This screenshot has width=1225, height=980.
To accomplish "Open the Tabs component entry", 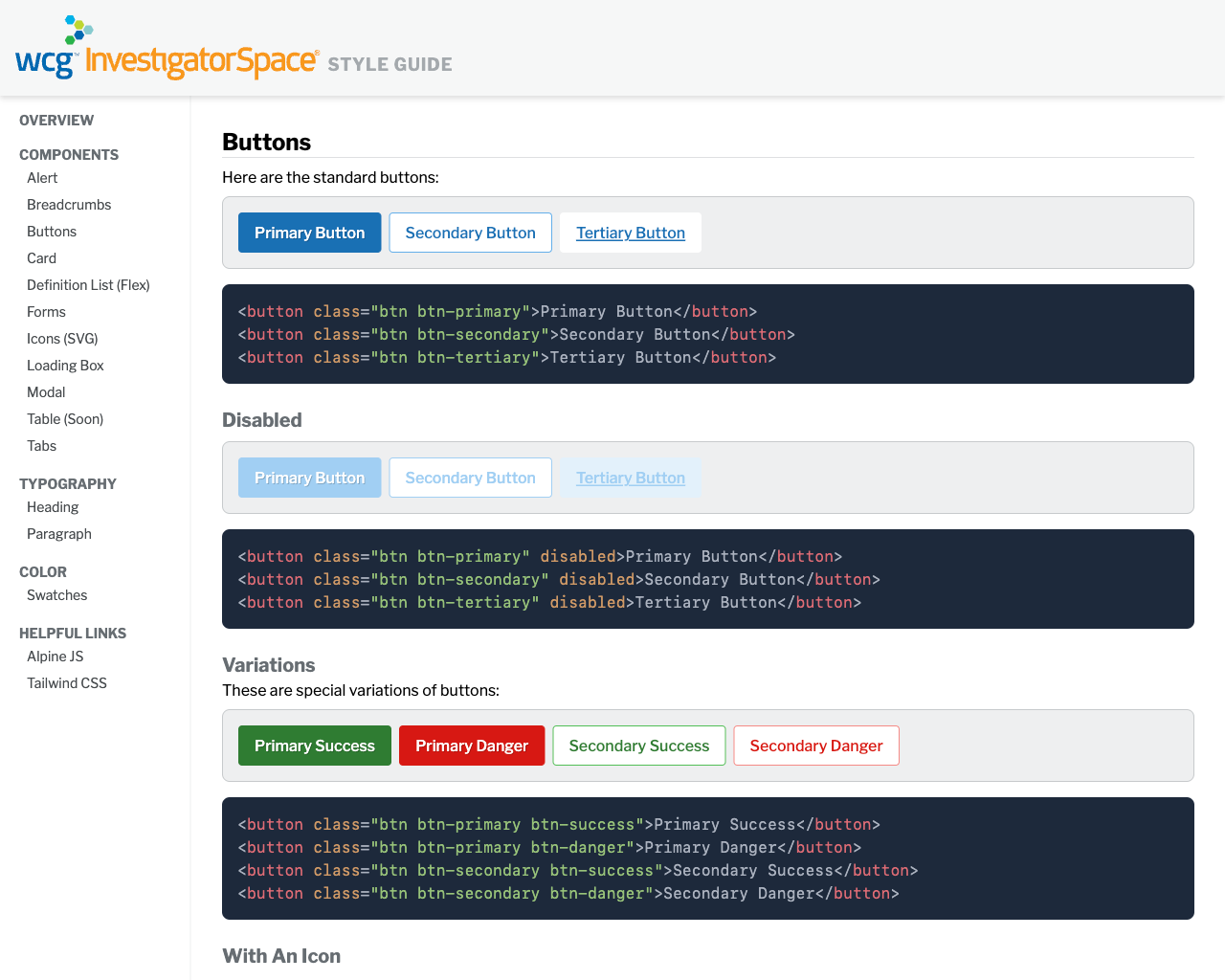I will click(41, 445).
